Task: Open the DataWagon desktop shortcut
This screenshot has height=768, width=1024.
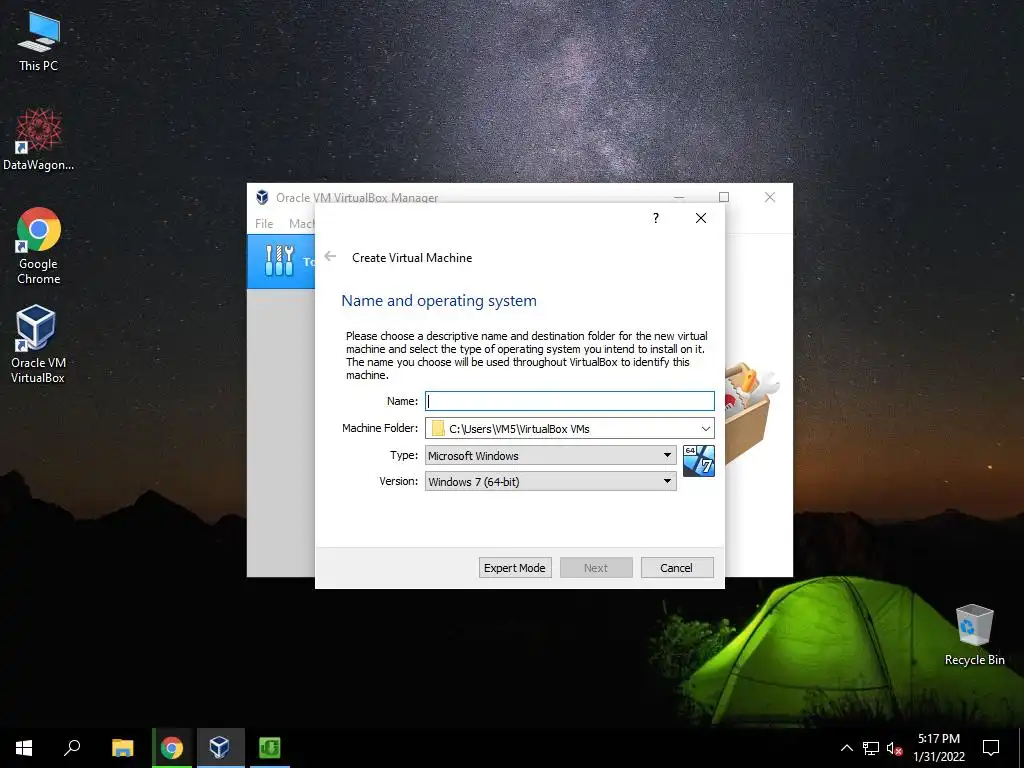Action: [x=39, y=140]
